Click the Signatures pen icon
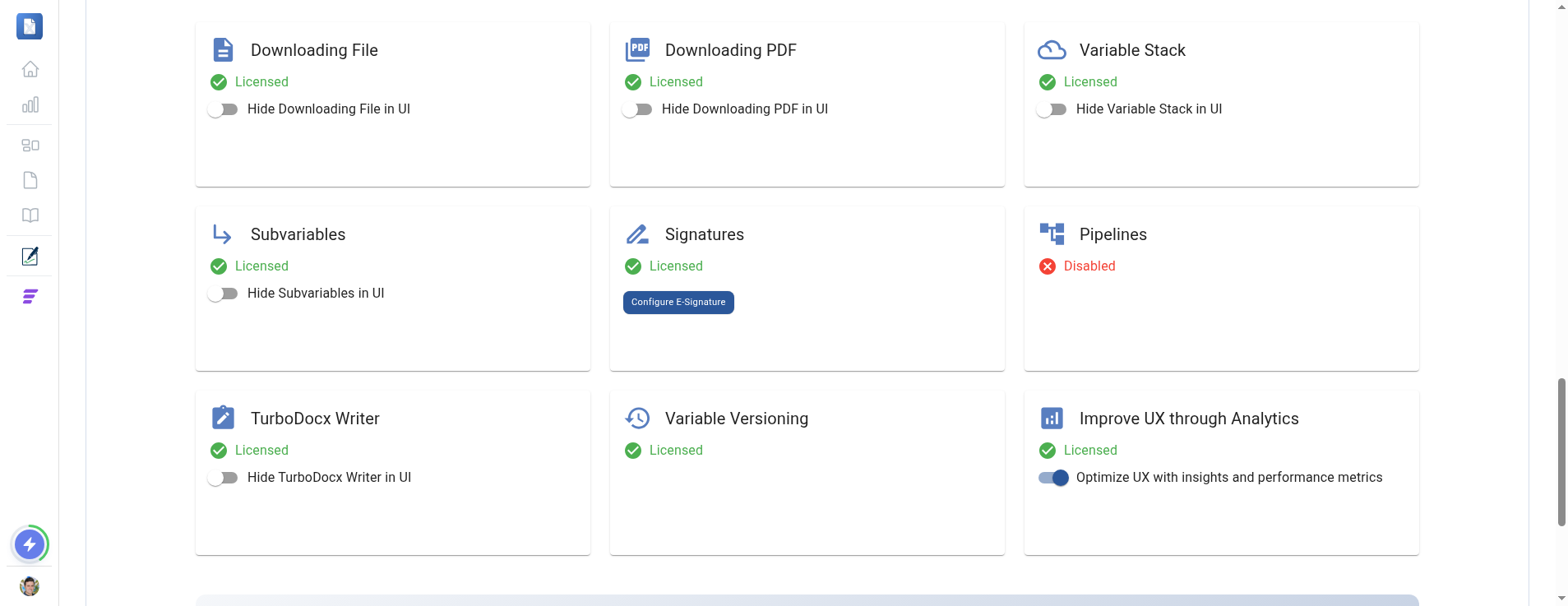Image resolution: width=1568 pixels, height=606 pixels. tap(637, 234)
